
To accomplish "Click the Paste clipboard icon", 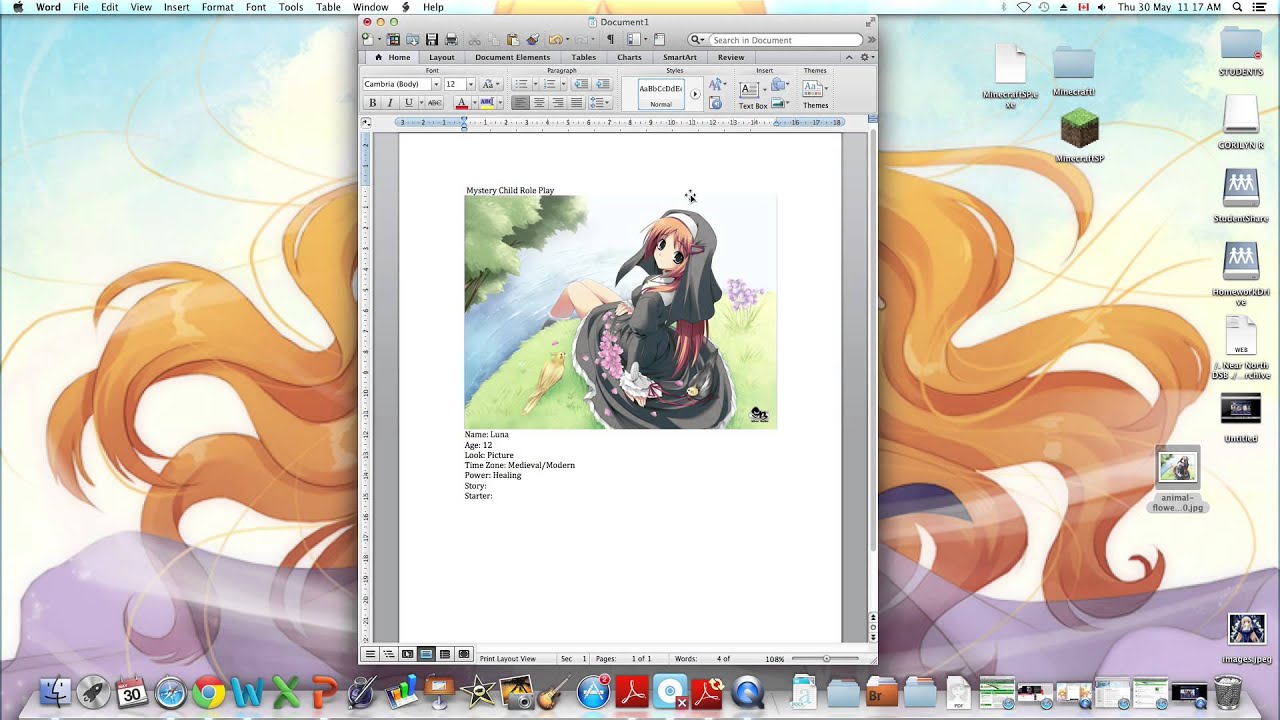I will (513, 40).
